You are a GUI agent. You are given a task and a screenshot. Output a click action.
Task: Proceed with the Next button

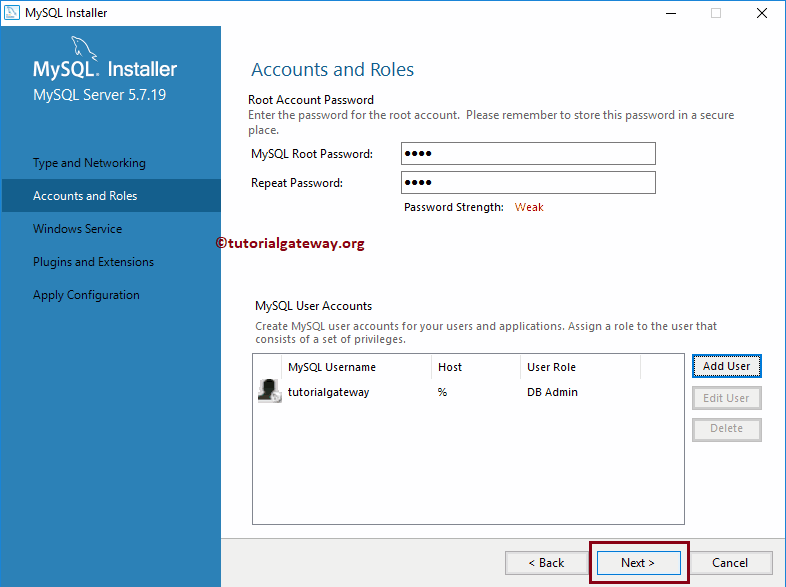tap(638, 563)
